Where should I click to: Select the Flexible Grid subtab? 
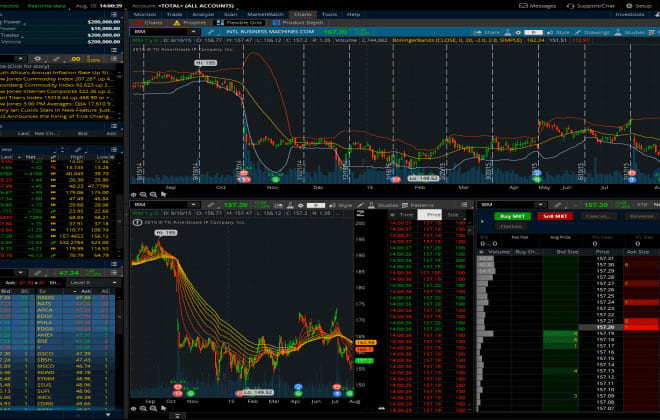(x=240, y=23)
